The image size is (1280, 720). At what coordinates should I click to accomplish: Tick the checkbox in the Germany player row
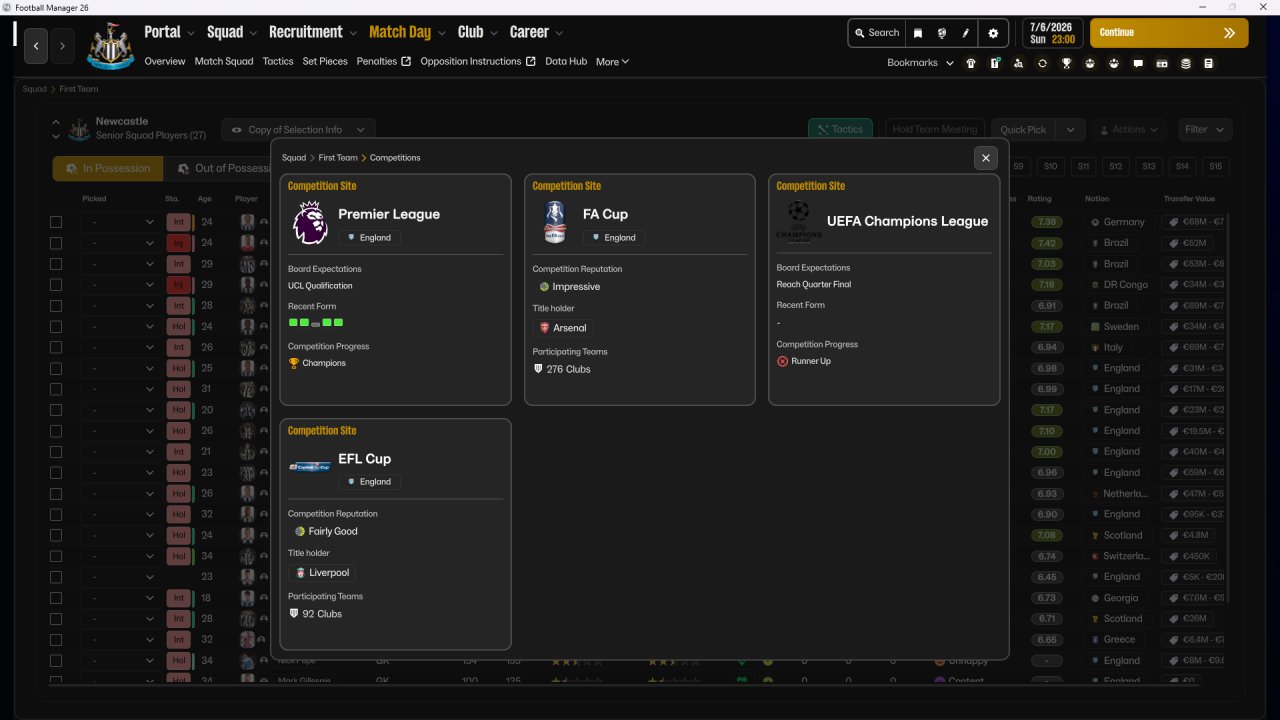56,222
